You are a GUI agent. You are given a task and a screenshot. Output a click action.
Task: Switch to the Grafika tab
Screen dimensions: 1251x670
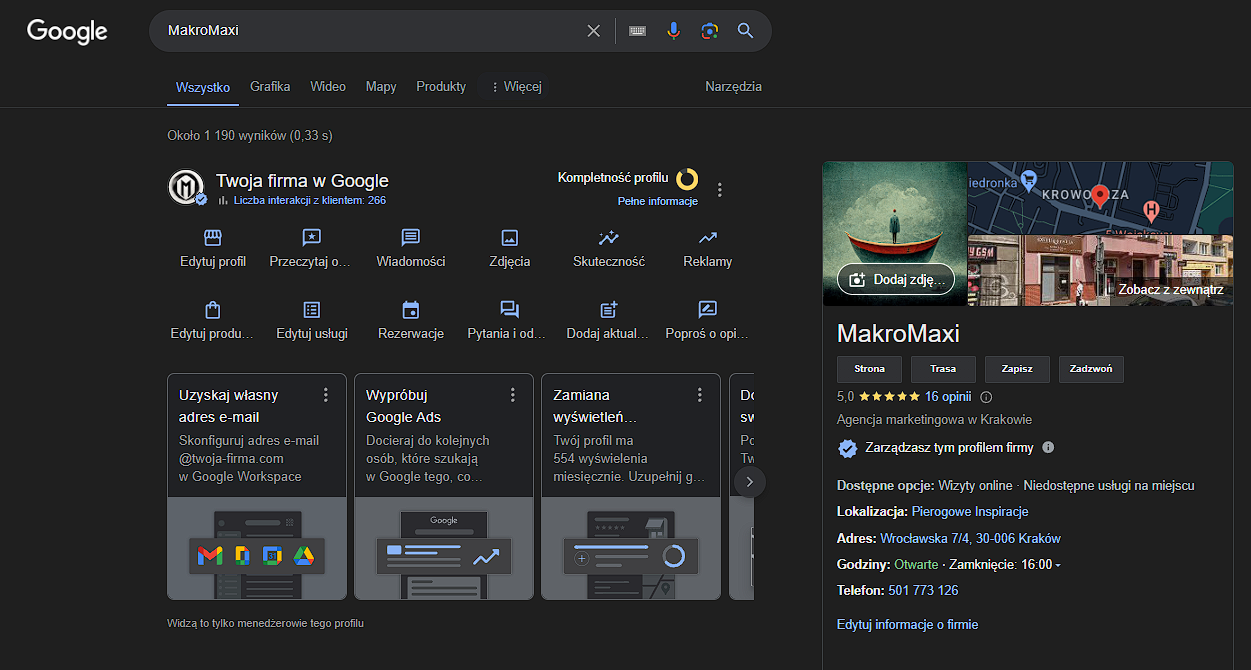click(x=270, y=87)
